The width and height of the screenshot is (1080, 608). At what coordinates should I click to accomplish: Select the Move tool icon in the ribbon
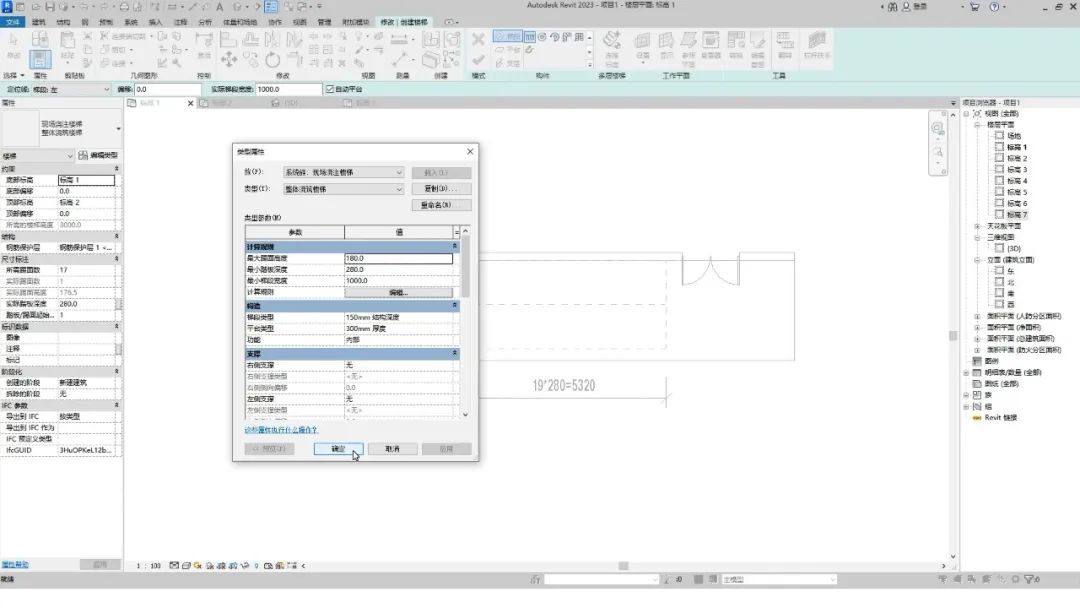click(x=229, y=60)
